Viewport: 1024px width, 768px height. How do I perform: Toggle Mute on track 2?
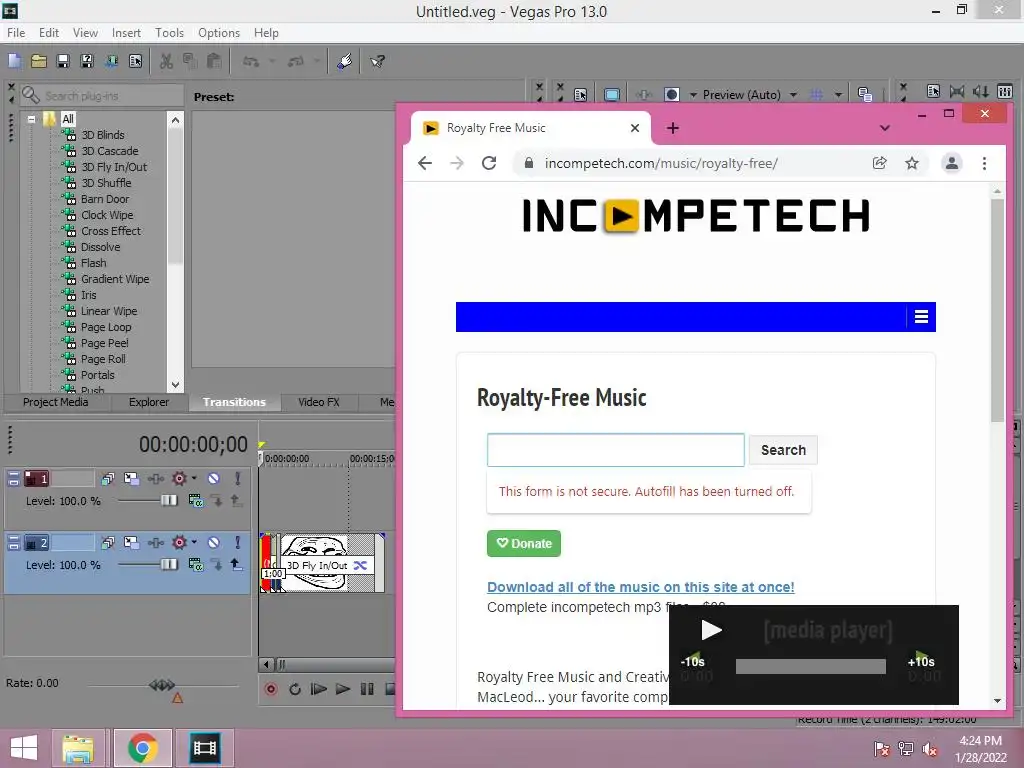(x=214, y=542)
